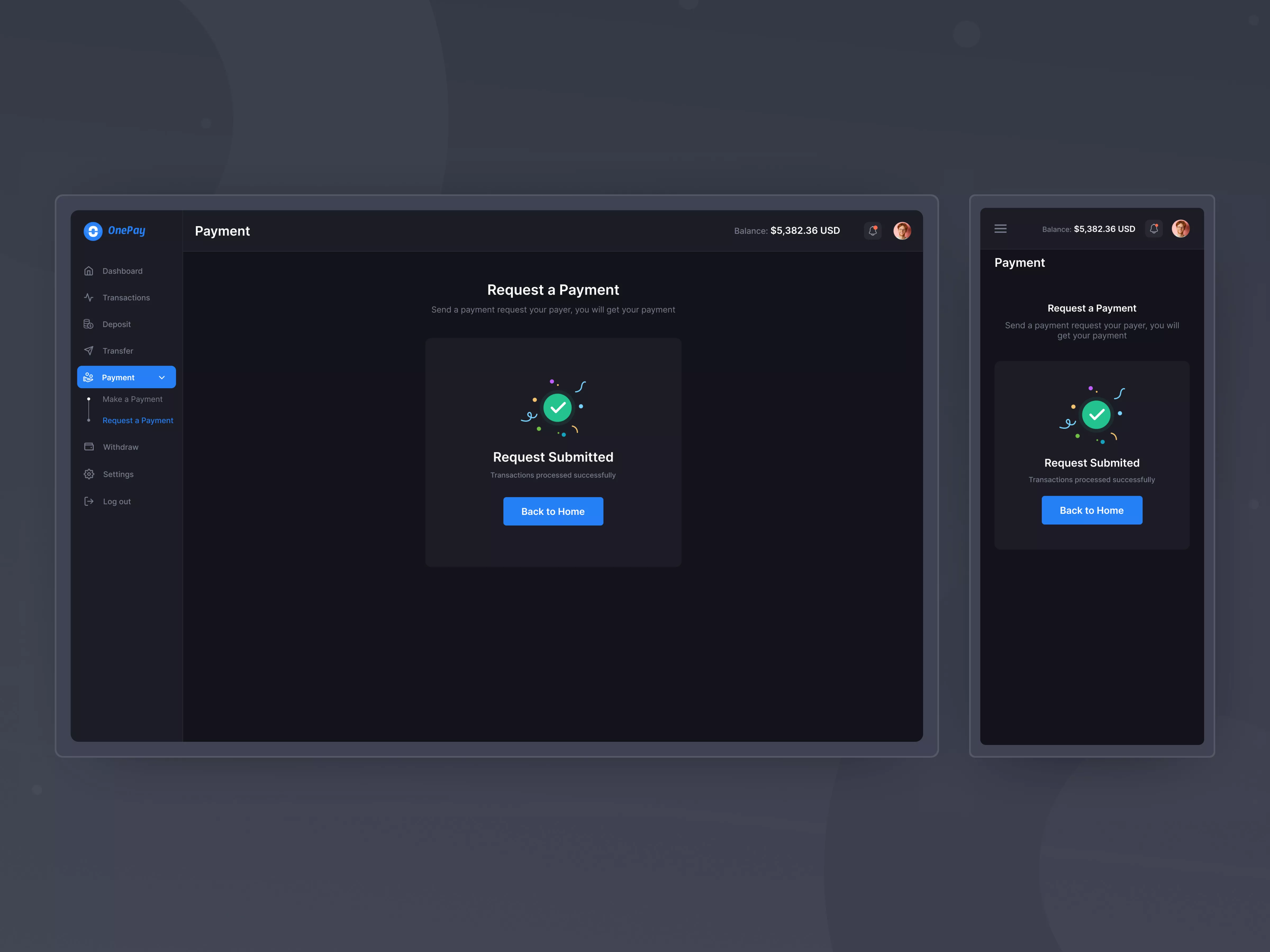This screenshot has width=1270, height=952.
Task: Open user avatar in desktop header
Action: pyautogui.click(x=902, y=231)
